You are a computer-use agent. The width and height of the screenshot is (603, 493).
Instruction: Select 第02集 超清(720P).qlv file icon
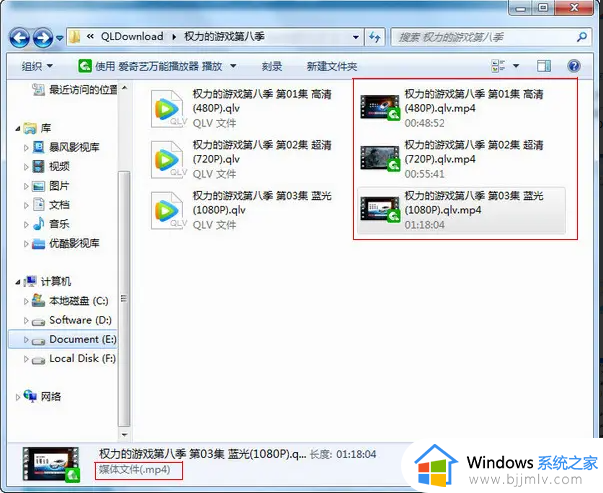[168, 160]
